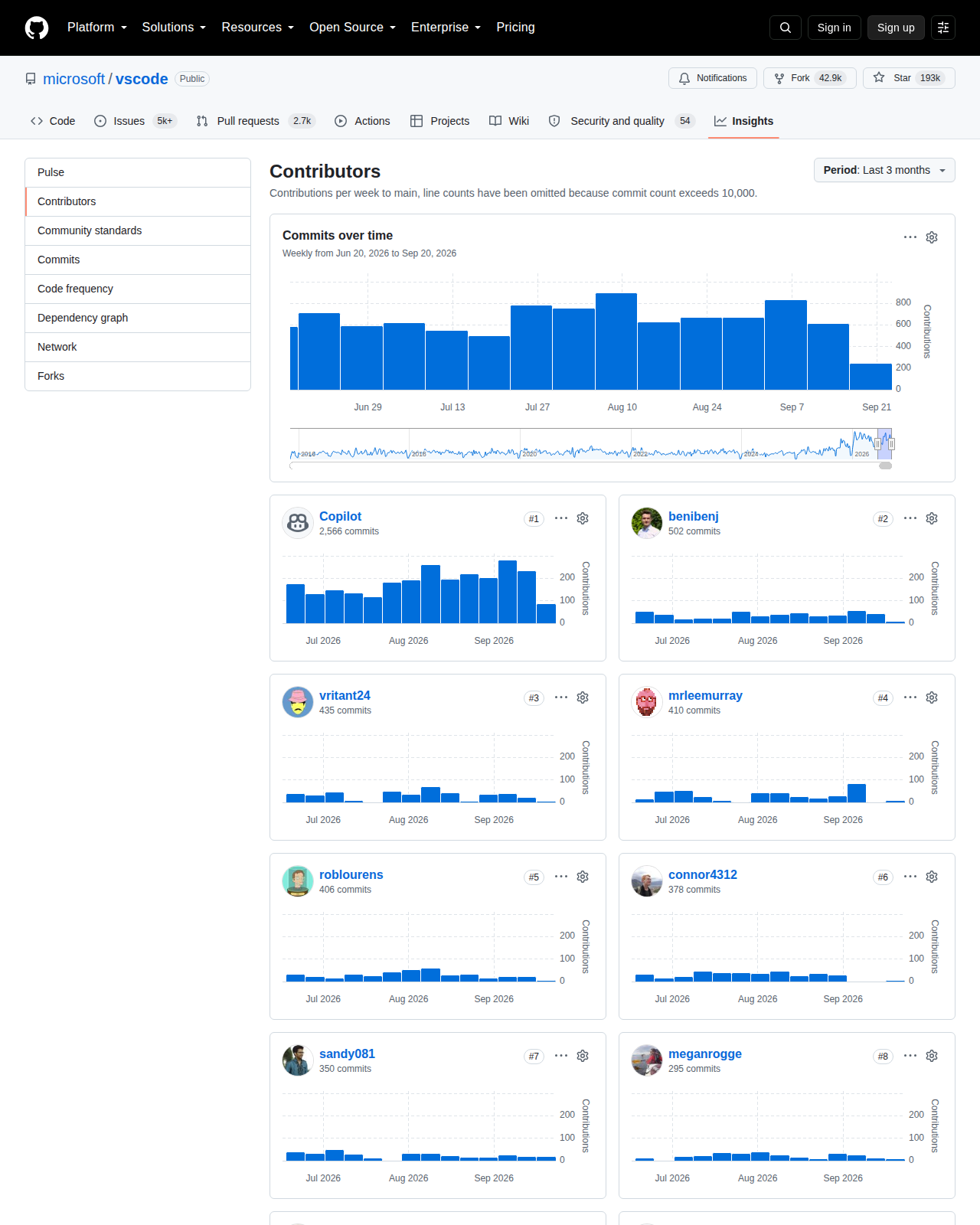Expand the Platform navigation menu

point(97,28)
